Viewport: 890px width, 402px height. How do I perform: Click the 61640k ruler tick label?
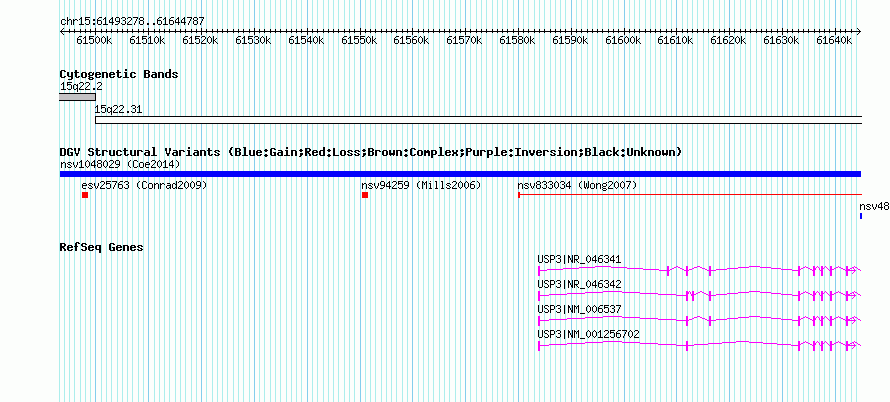pos(834,40)
